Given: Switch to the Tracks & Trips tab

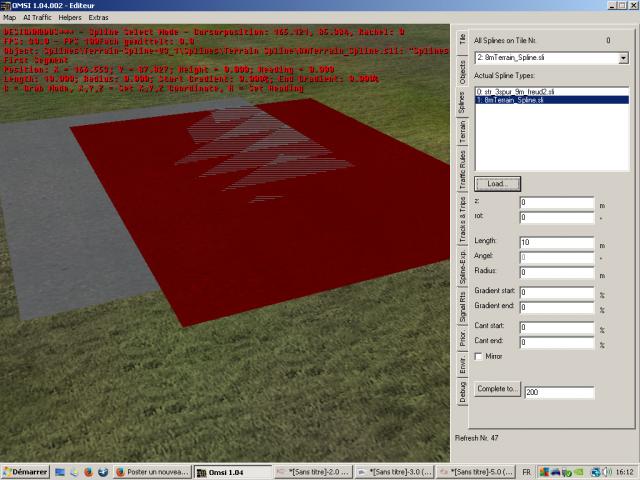Looking at the screenshot, I should pyautogui.click(x=462, y=220).
